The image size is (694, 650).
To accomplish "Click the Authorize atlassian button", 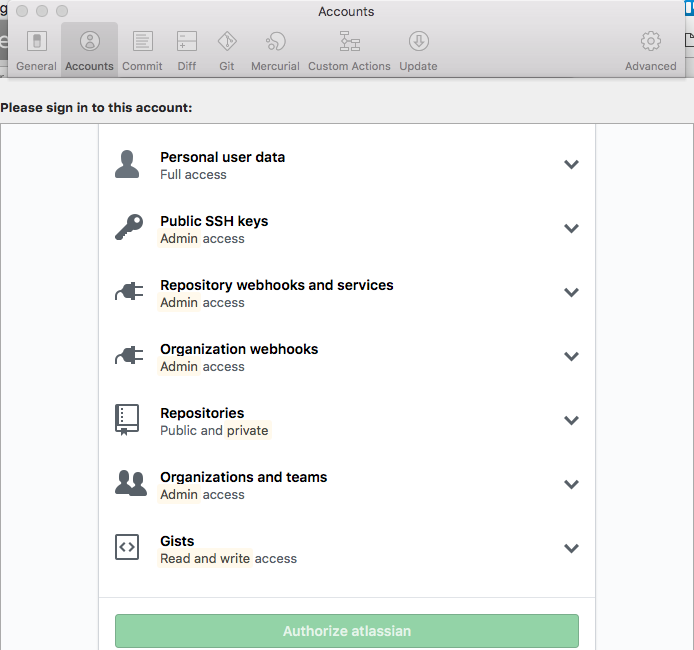I will point(347,631).
